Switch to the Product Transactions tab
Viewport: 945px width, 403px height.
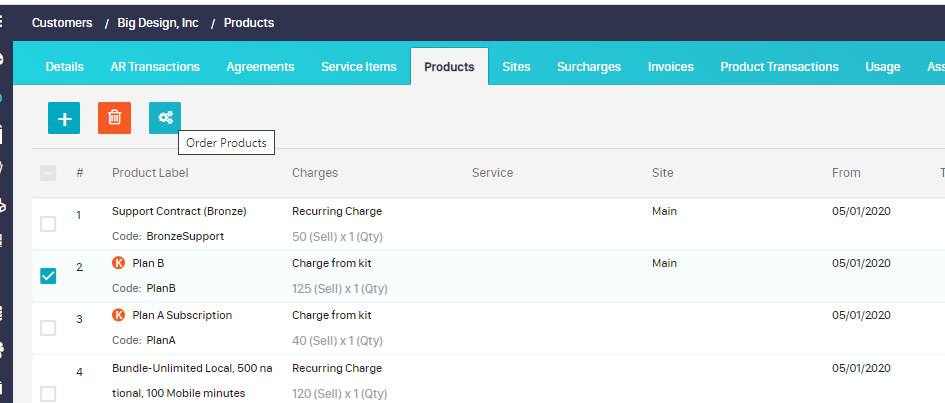pos(779,67)
